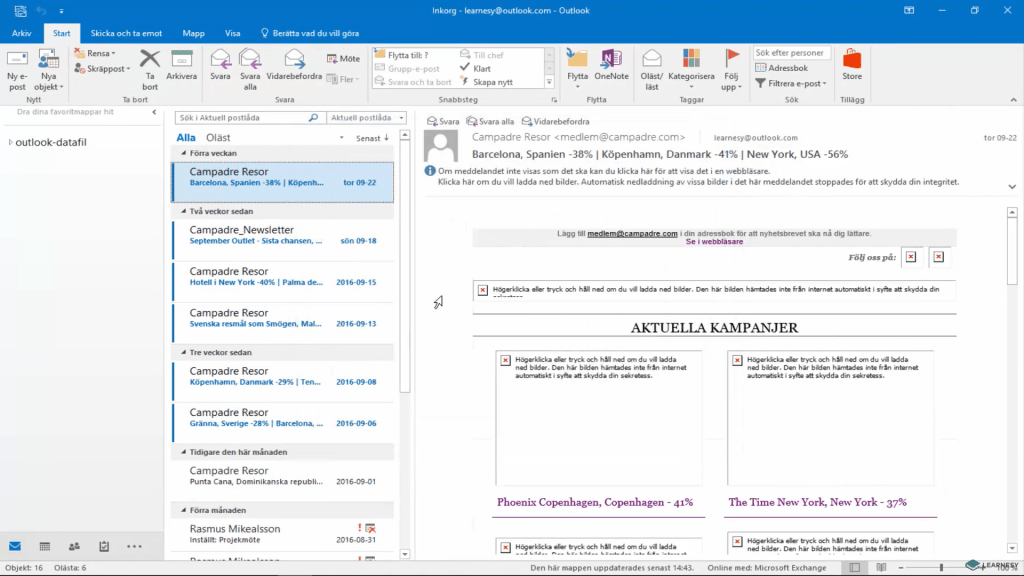The height and width of the screenshot is (576, 1024).
Task: Collapse the Två veckor sedan group
Action: pos(184,212)
